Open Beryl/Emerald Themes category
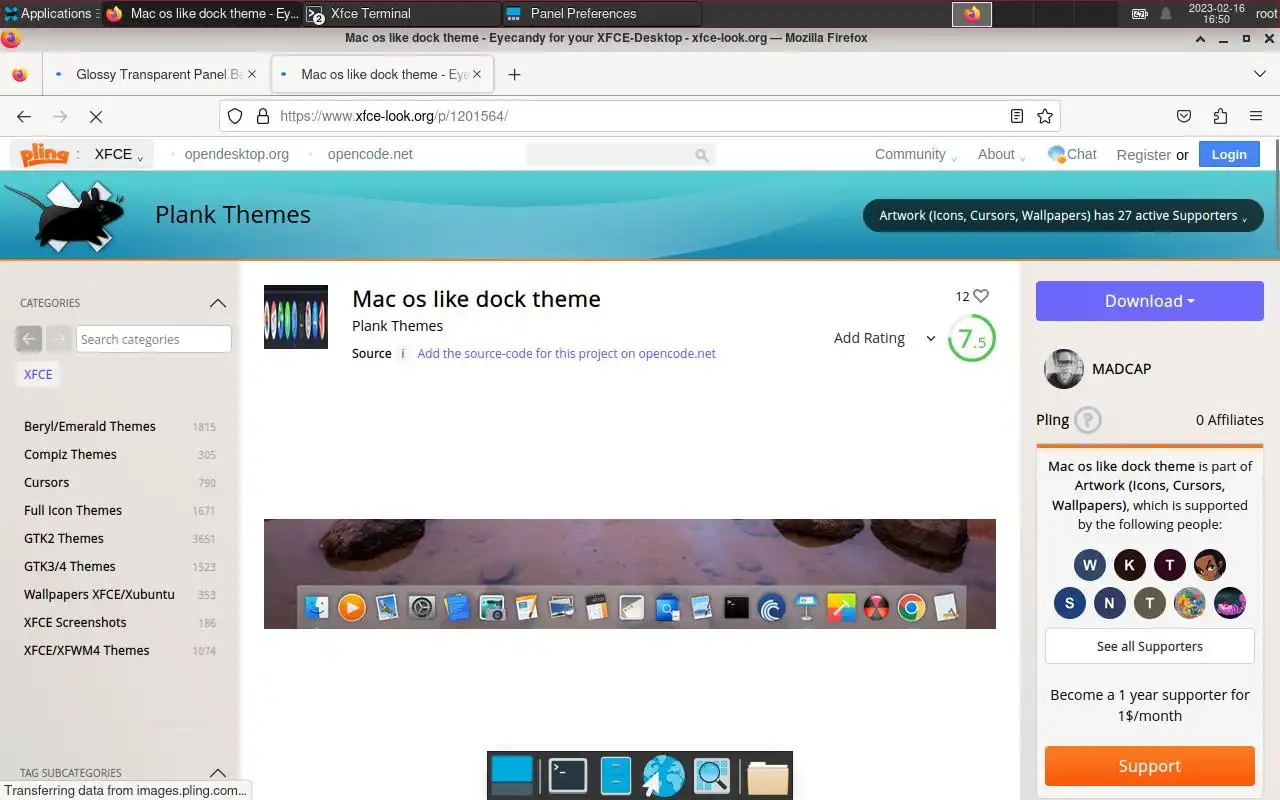 pos(90,426)
